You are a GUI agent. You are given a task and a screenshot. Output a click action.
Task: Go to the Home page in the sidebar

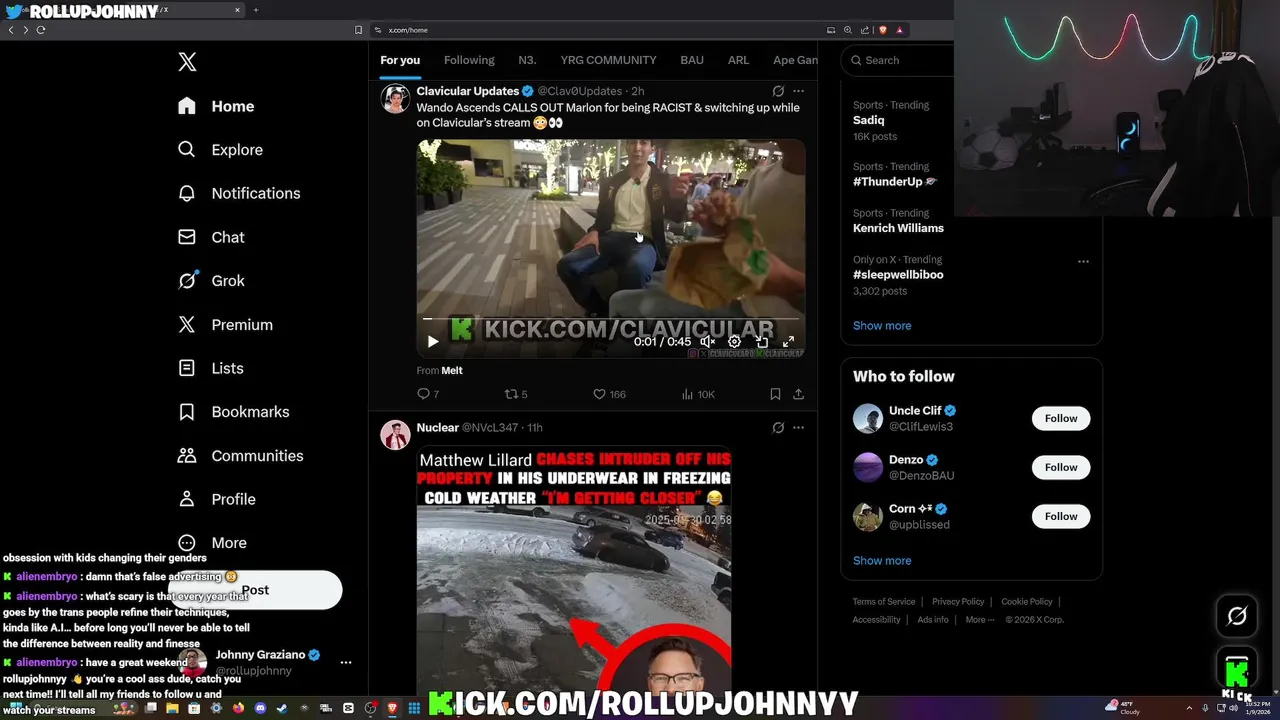pos(217,106)
